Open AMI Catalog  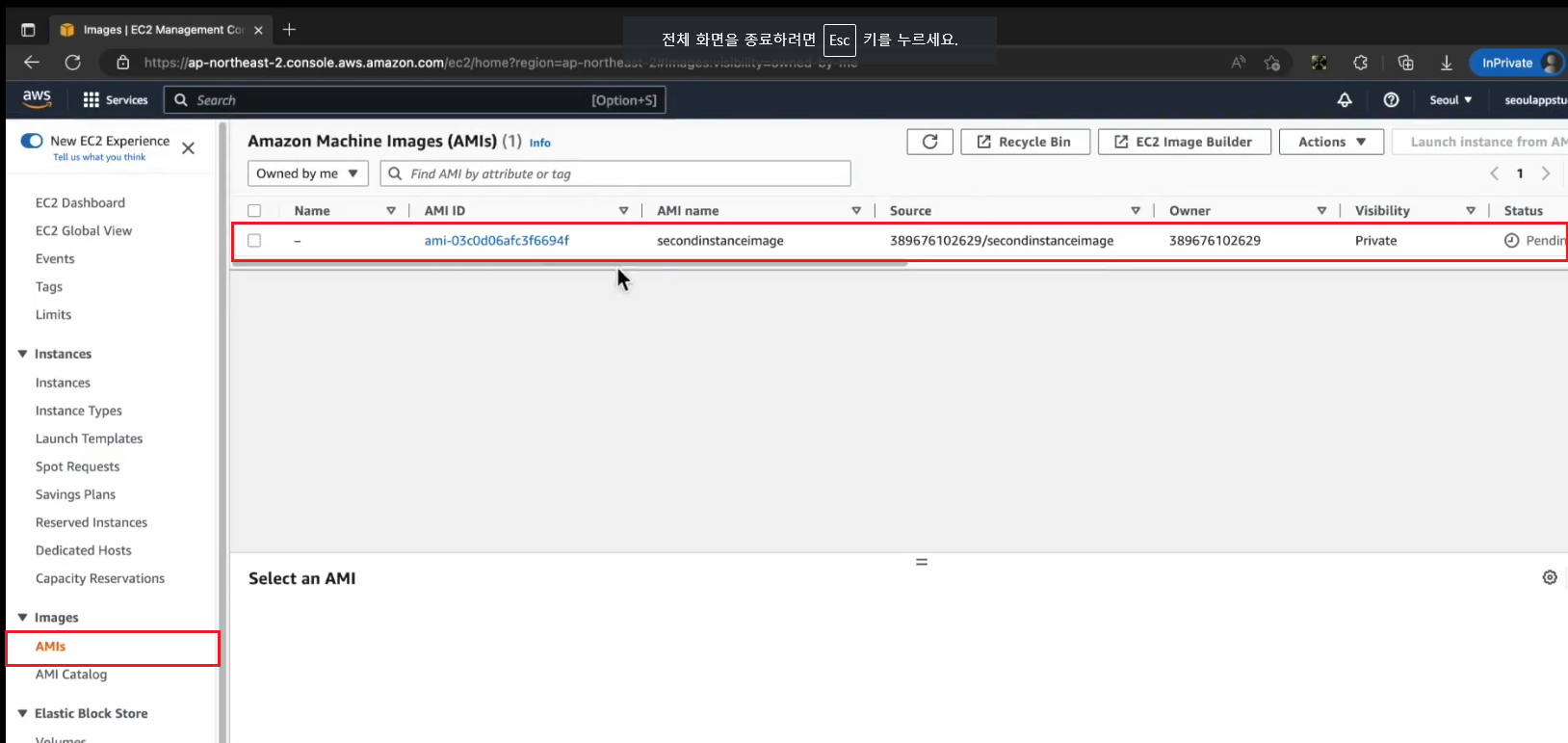pos(71,675)
